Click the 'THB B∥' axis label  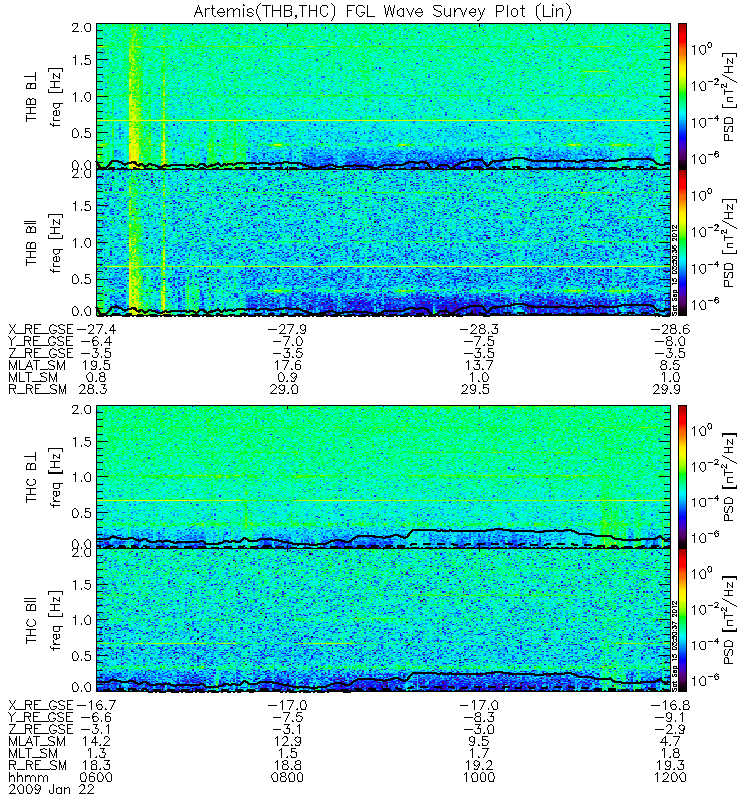tap(31, 243)
